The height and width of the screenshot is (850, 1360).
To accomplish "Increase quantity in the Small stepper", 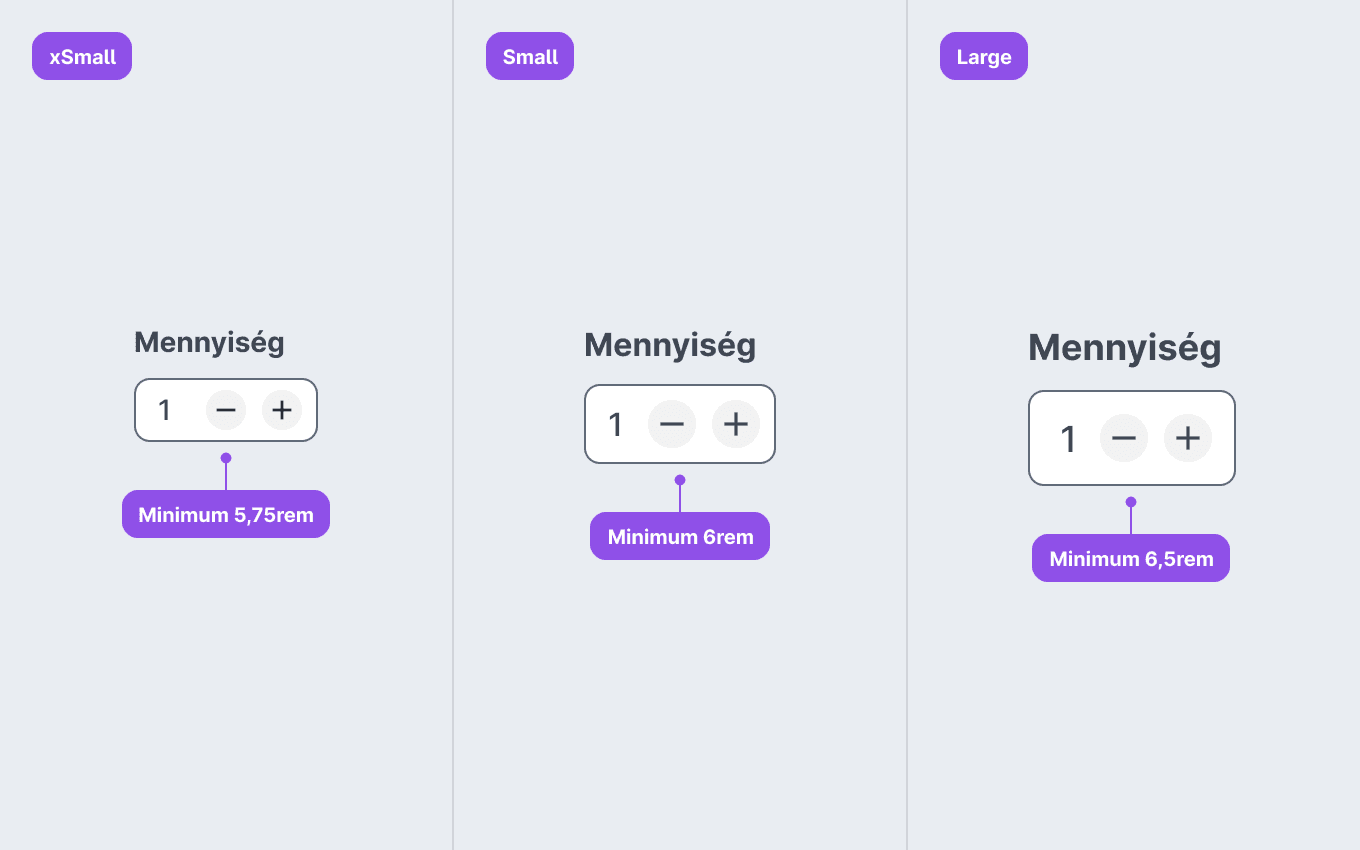I will click(736, 424).
